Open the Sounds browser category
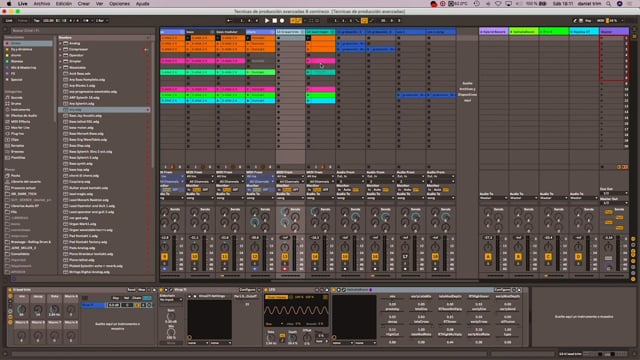The image size is (640, 360). 17,98
